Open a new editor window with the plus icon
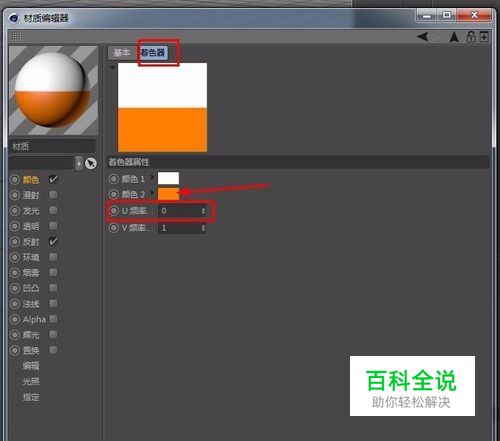Image resolution: width=500 pixels, height=441 pixels. click(484, 36)
